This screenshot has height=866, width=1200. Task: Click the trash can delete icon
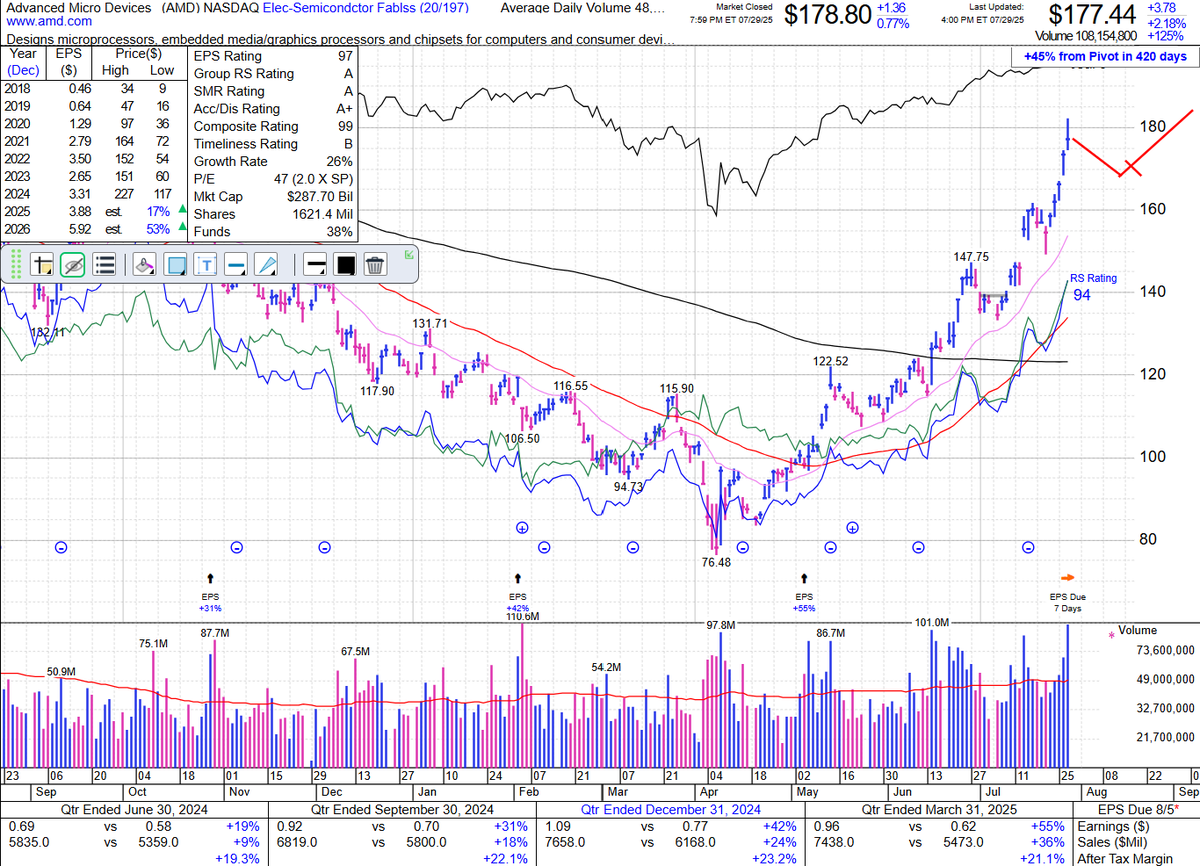(x=375, y=265)
